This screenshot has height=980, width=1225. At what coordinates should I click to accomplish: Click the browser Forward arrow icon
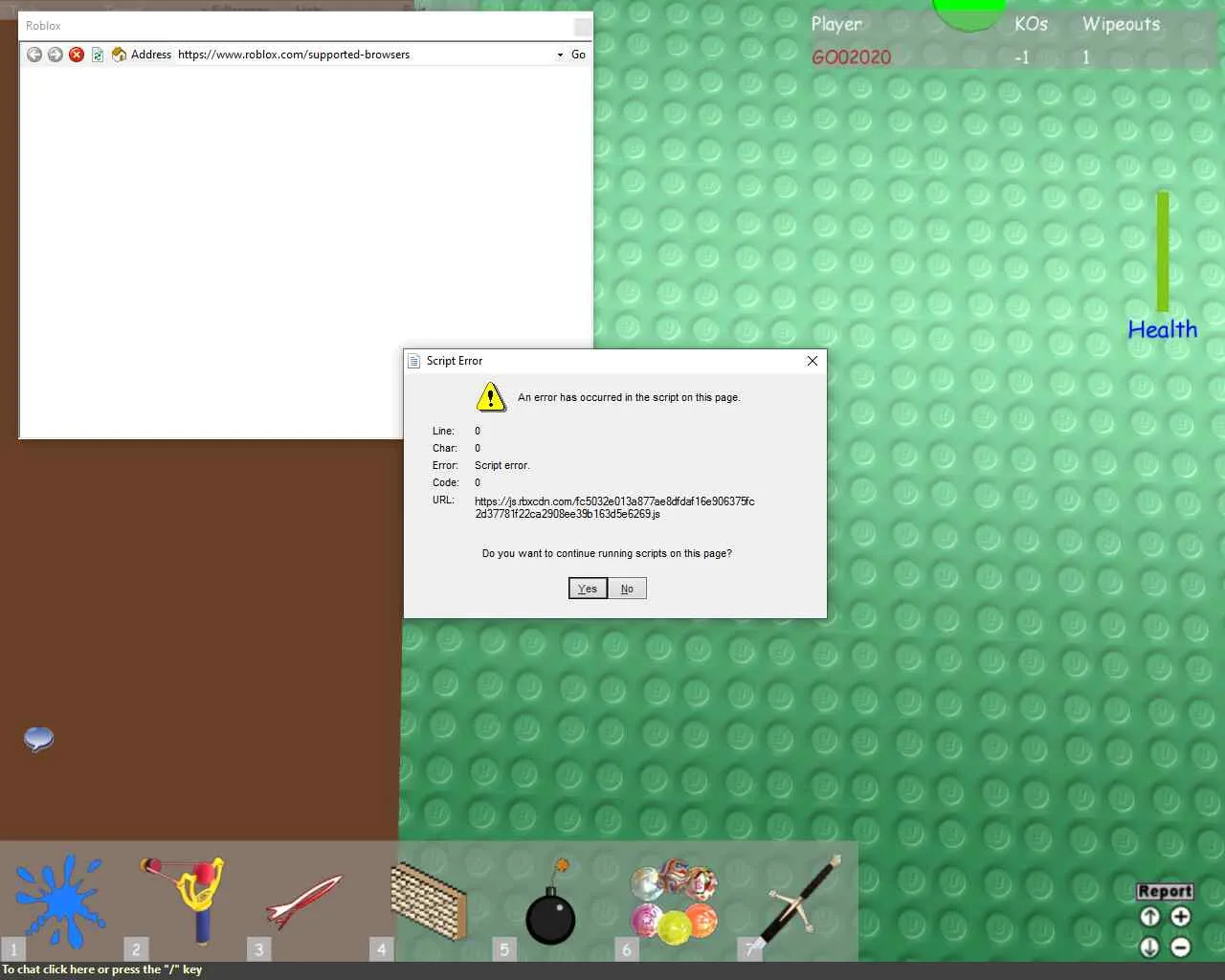point(56,55)
